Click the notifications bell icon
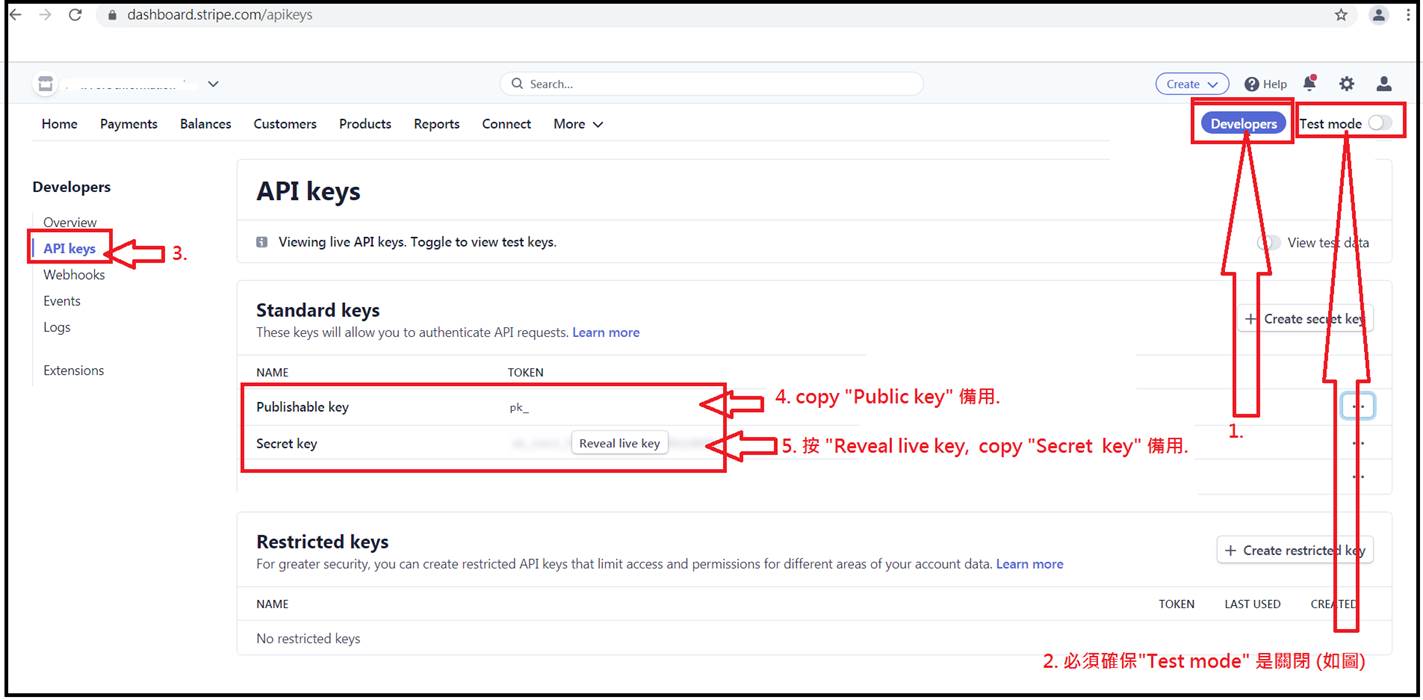Viewport: 1423px width, 700px height. pos(1309,84)
